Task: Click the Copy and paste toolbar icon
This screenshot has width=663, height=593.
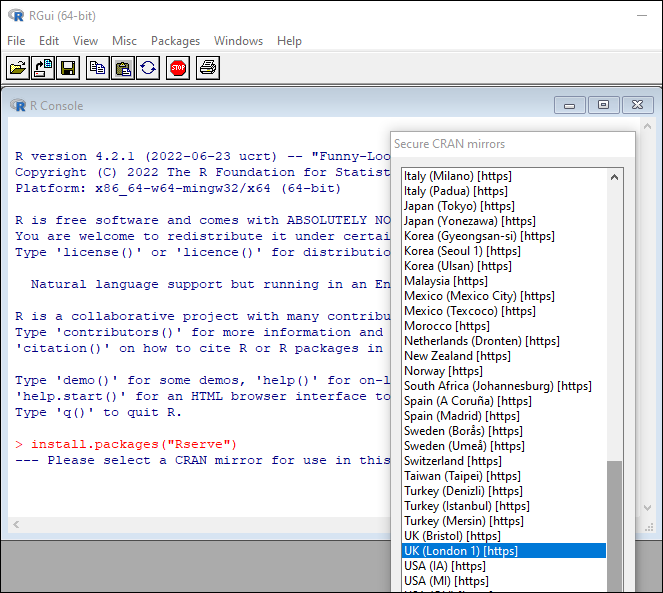Action: (x=148, y=68)
